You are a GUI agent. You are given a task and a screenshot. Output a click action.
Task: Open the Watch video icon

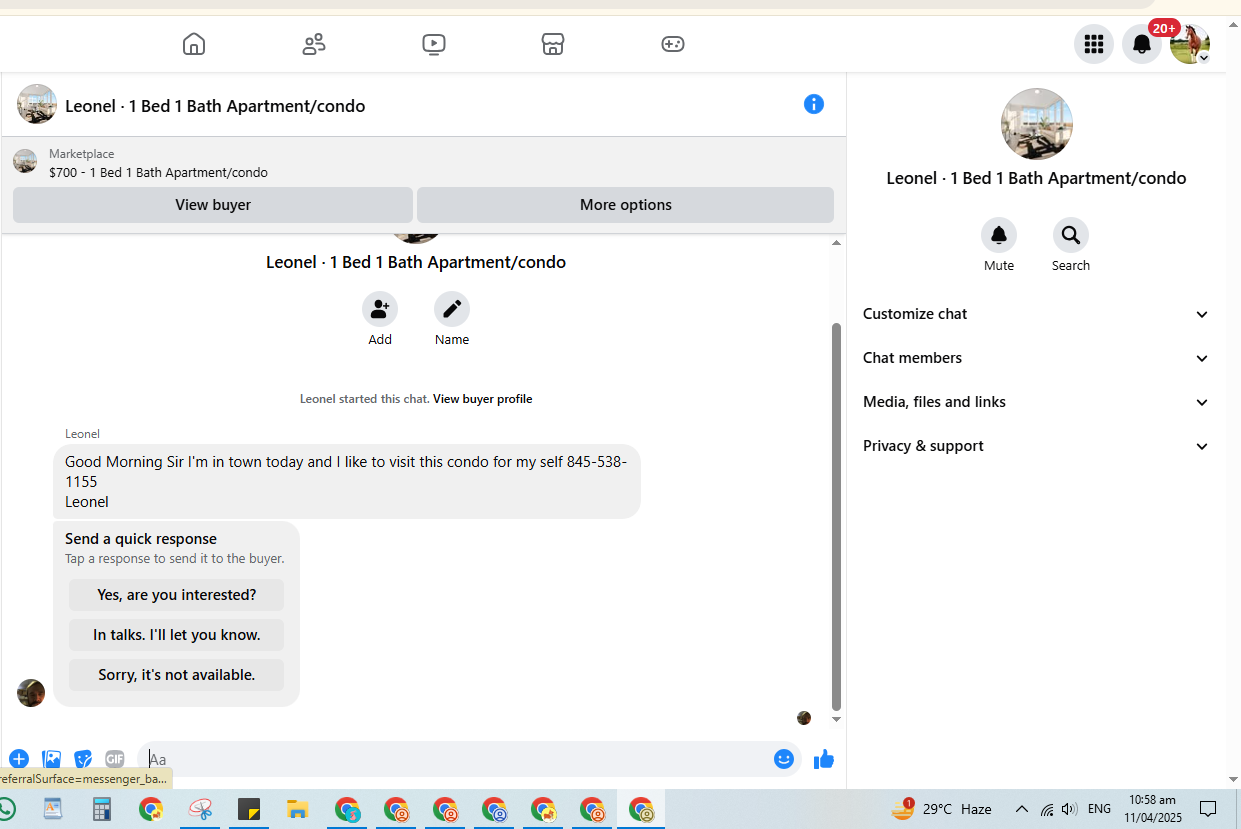(x=434, y=44)
